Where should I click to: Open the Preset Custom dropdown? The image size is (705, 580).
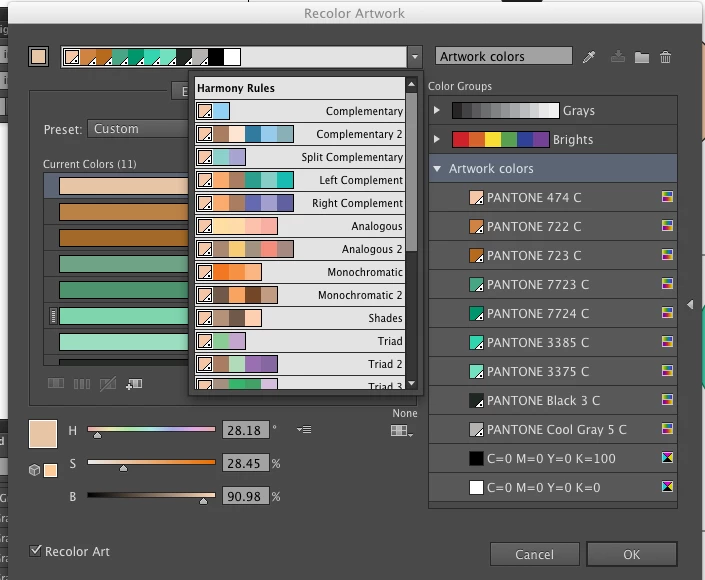[138, 129]
